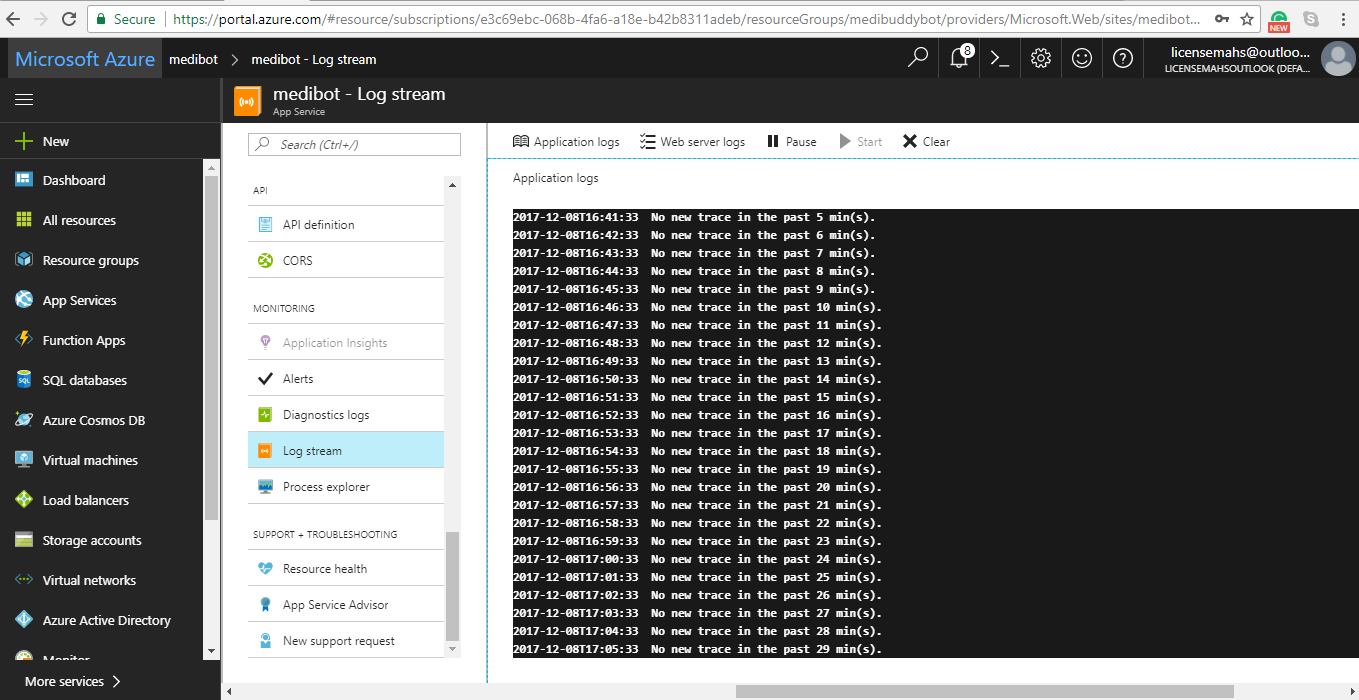Screen dimensions: 1359x700
Task: Launch Cloud Shell from the top bar
Action: [x=999, y=58]
